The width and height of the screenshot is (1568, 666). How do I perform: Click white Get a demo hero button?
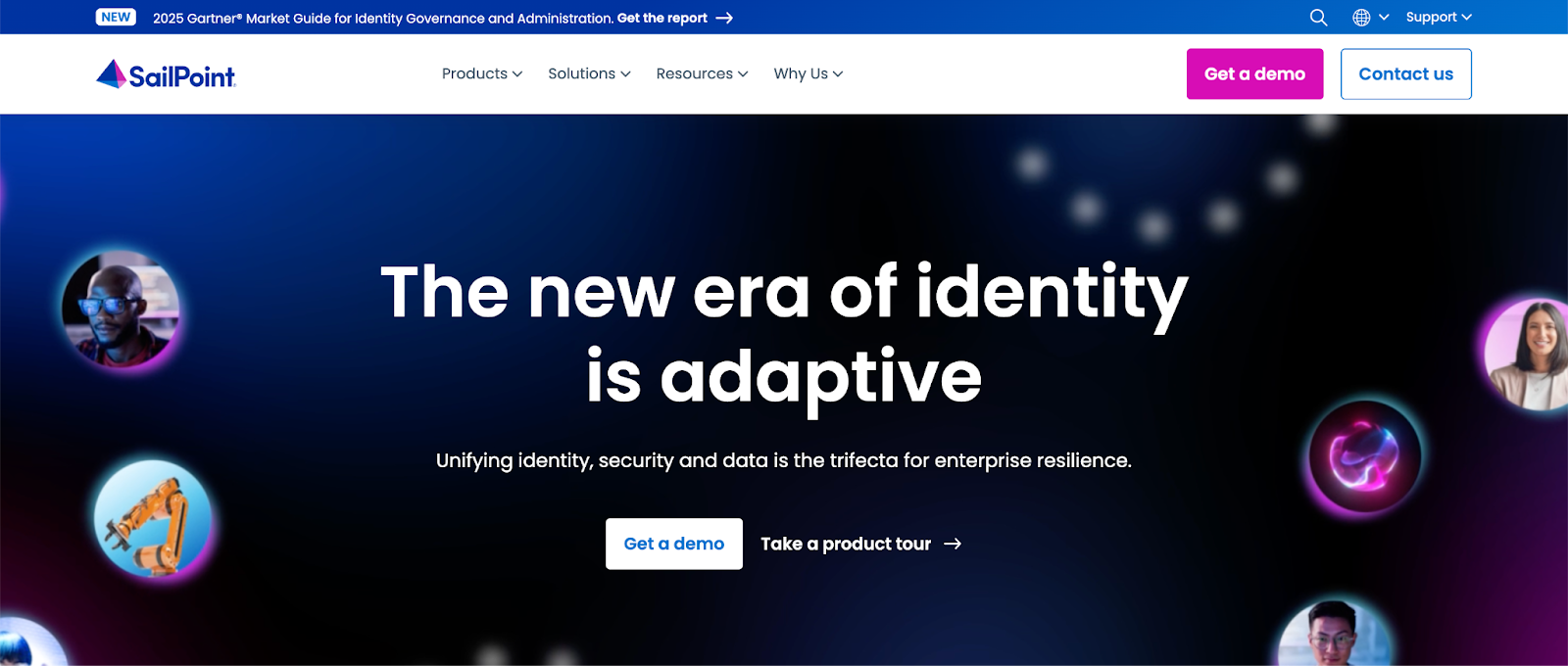pyautogui.click(x=674, y=544)
